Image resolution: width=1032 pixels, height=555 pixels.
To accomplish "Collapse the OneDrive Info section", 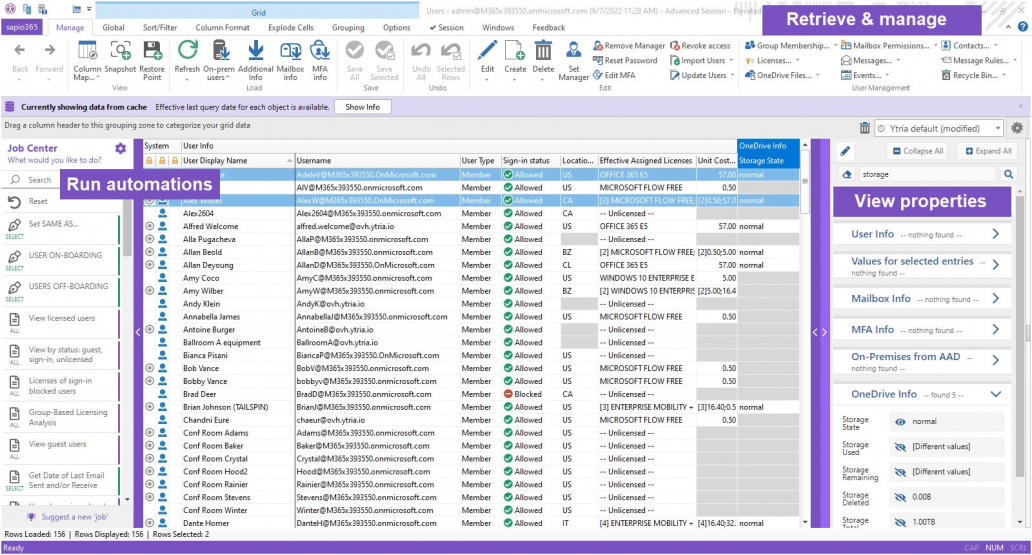I will pyautogui.click(x=996, y=394).
